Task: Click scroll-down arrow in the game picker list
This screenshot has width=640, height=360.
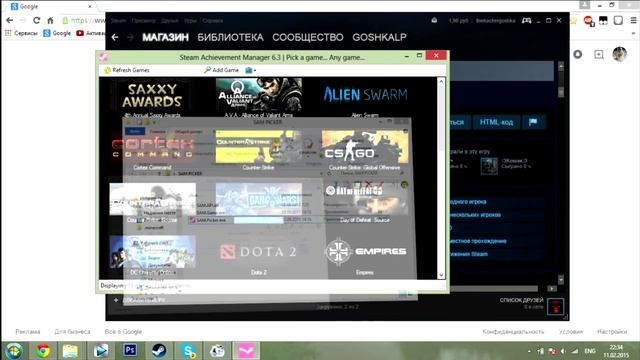Action: pyautogui.click(x=441, y=275)
